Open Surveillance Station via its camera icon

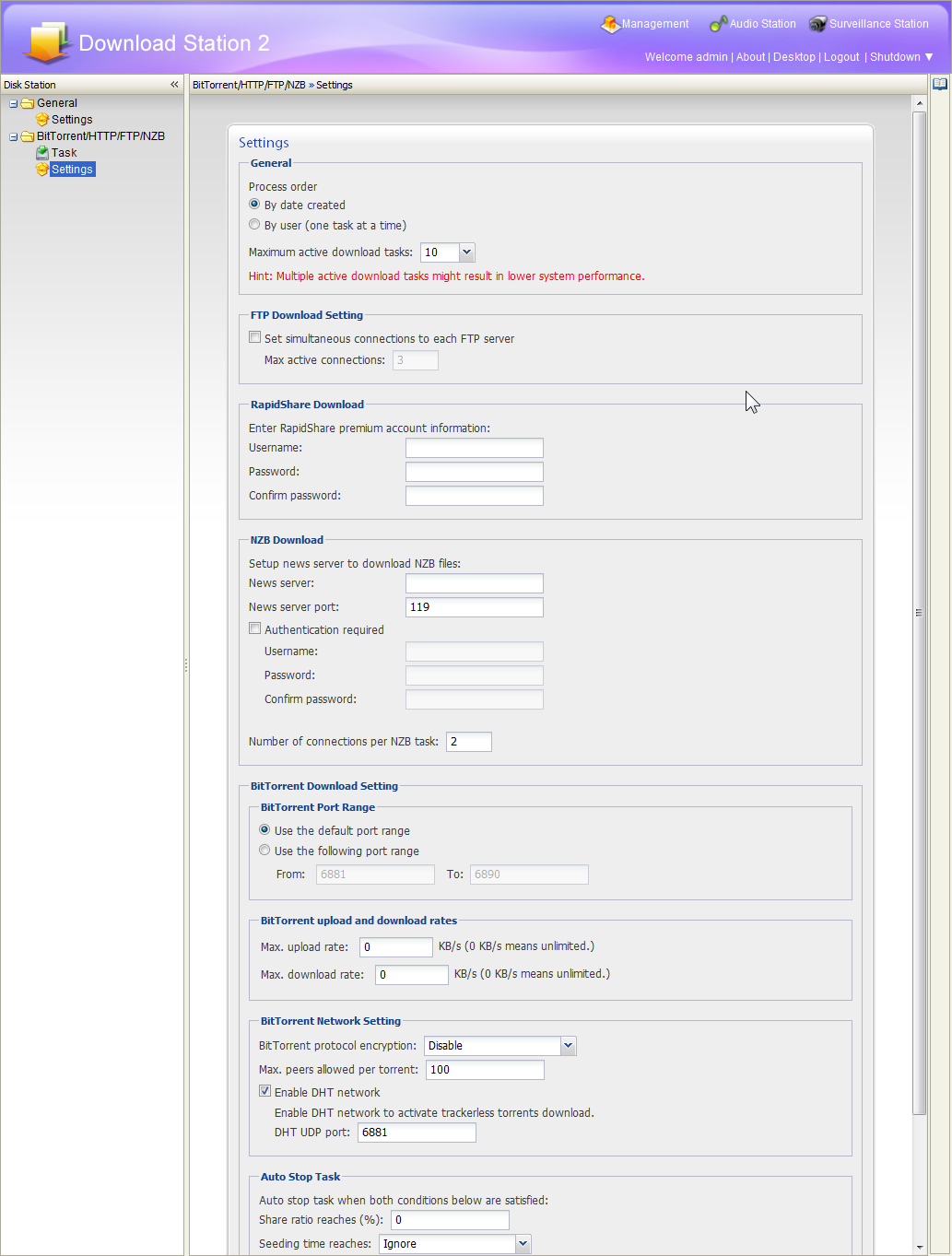[x=817, y=24]
